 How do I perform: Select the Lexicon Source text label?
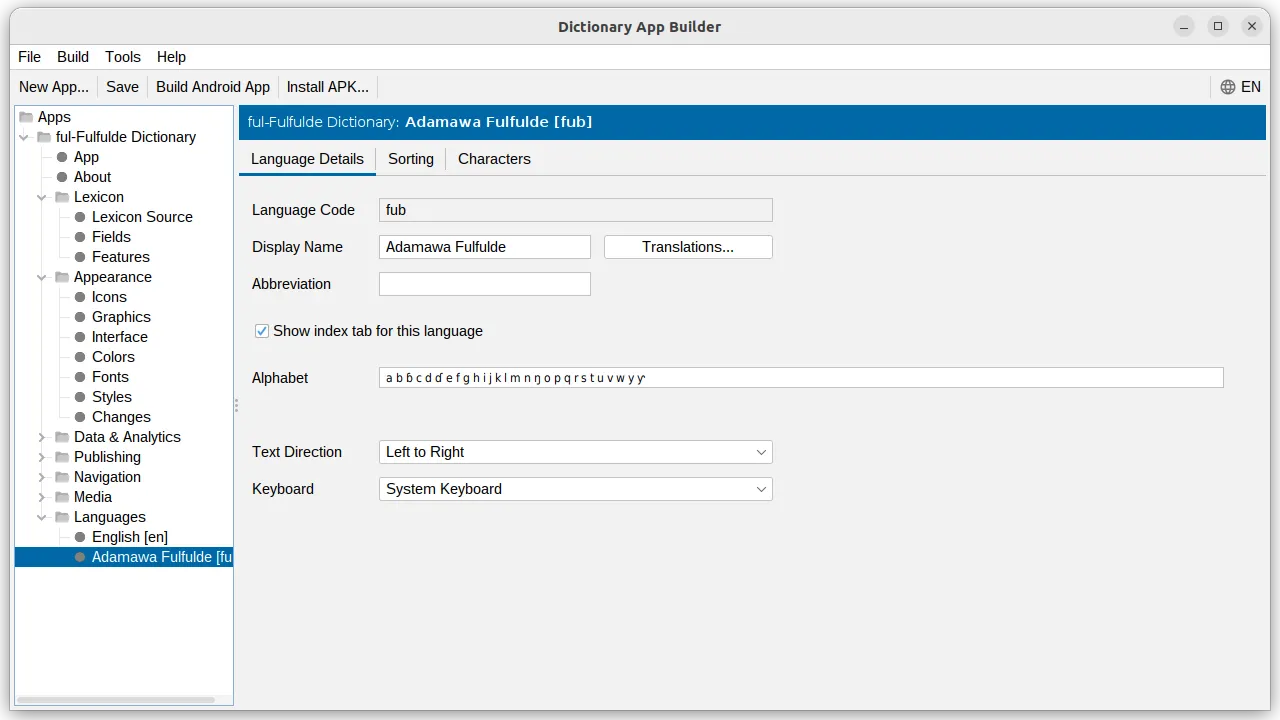[x=142, y=217]
